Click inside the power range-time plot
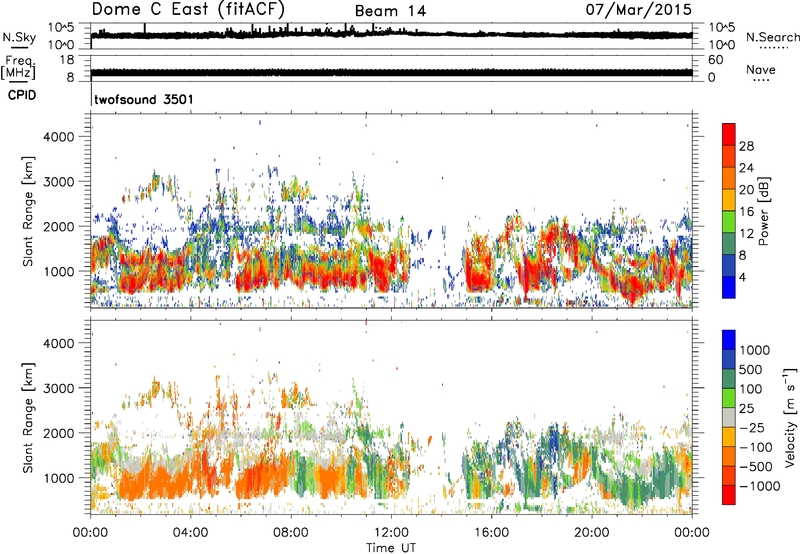 click(391, 211)
